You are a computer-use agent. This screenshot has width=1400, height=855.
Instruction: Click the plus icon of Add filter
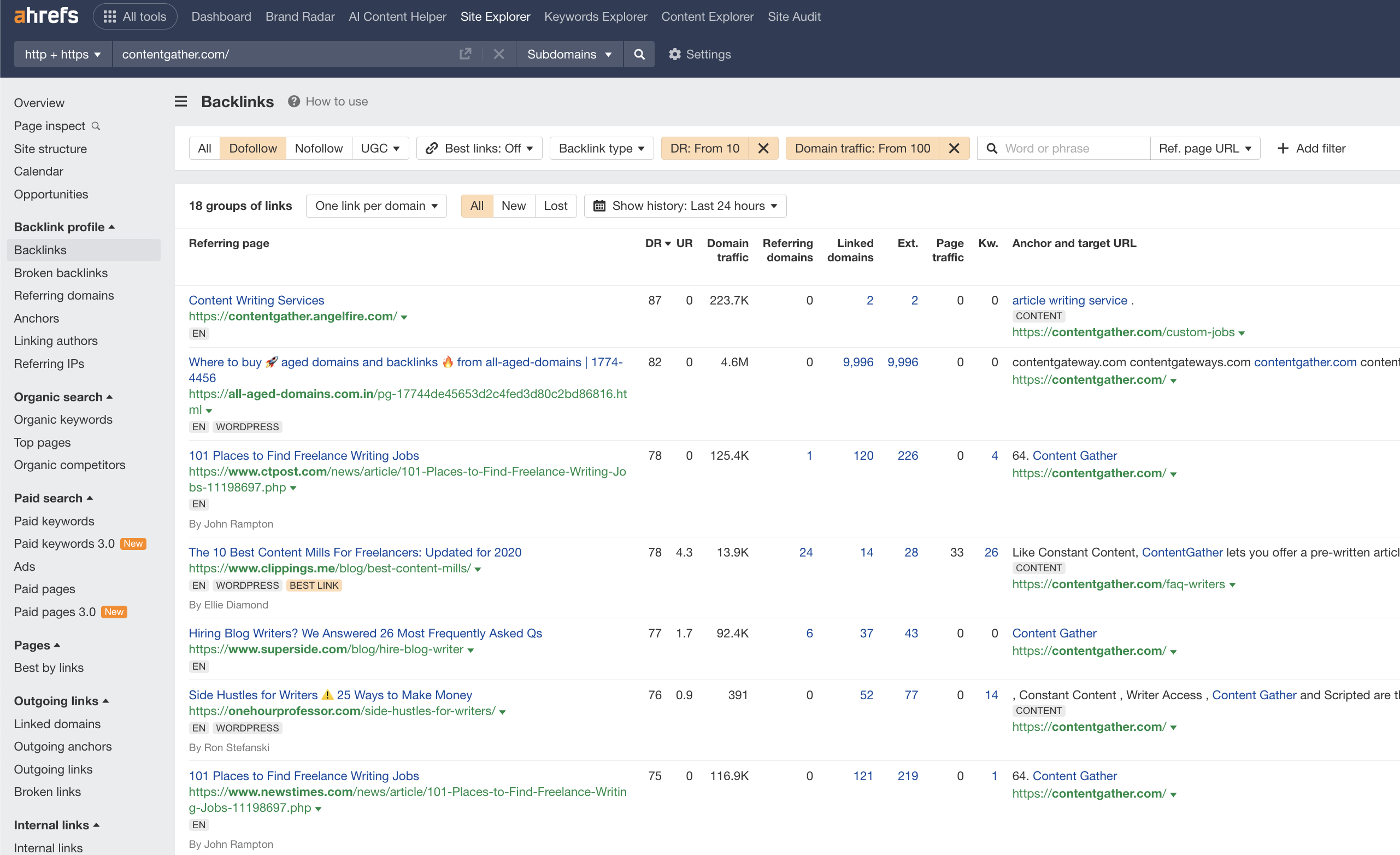(1283, 148)
